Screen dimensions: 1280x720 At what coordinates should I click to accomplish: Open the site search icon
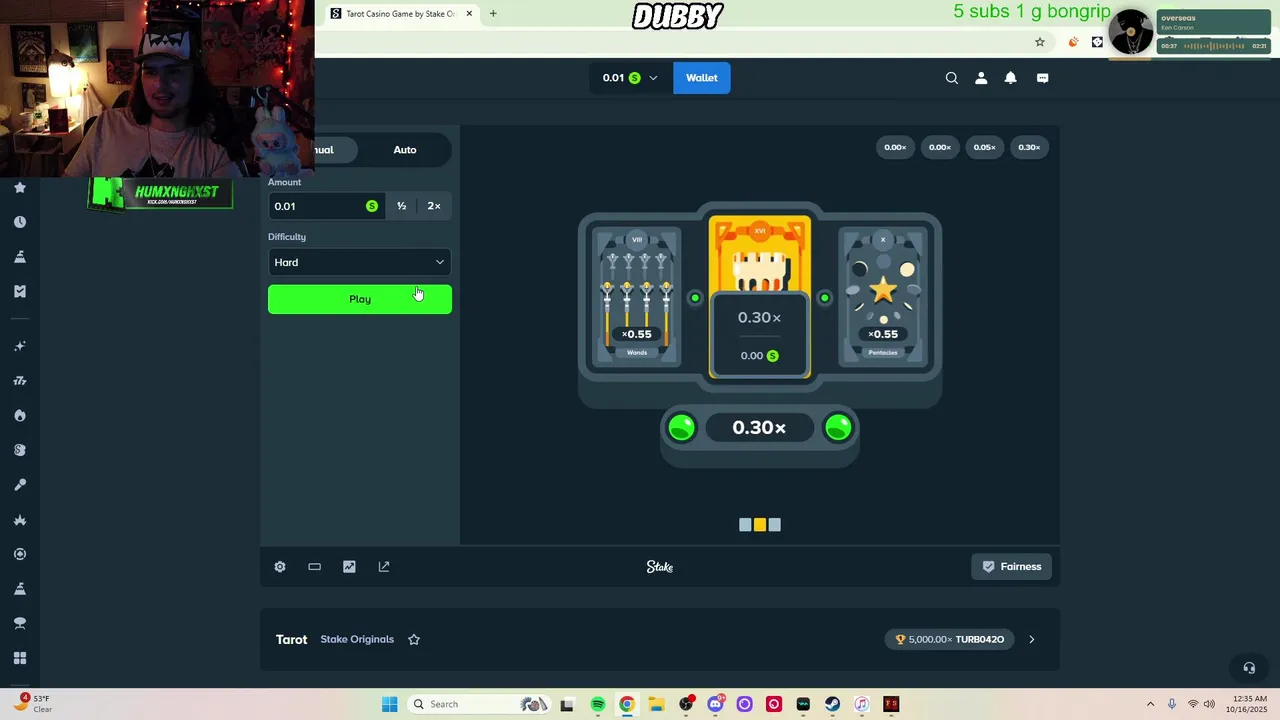[952, 78]
